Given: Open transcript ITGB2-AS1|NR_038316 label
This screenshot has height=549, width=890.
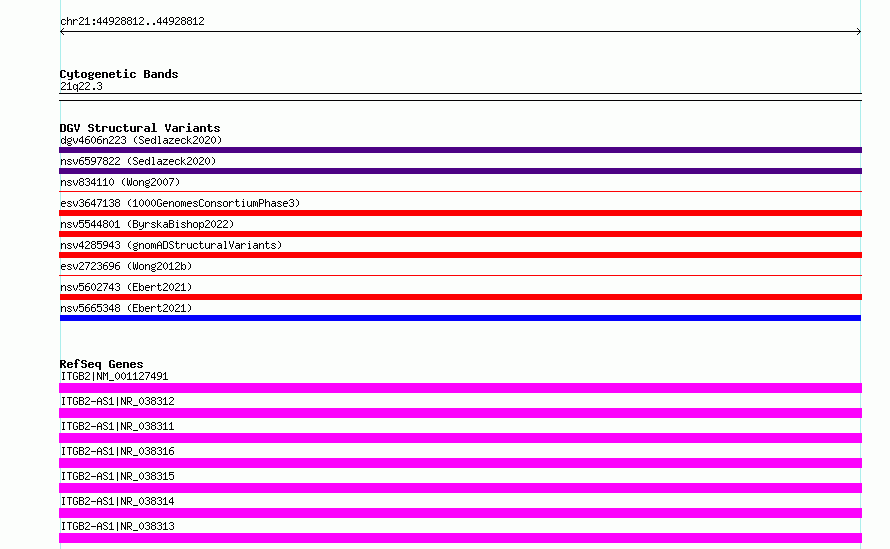Looking at the screenshot, I should pyautogui.click(x=117, y=451).
